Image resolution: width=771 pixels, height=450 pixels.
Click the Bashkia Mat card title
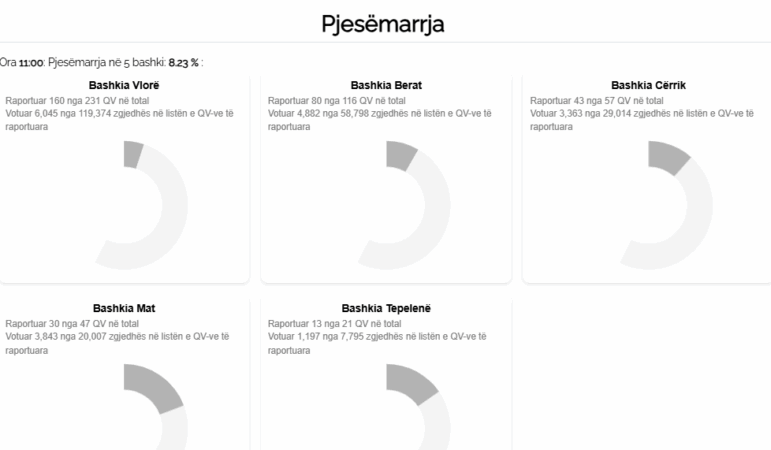[x=124, y=308]
